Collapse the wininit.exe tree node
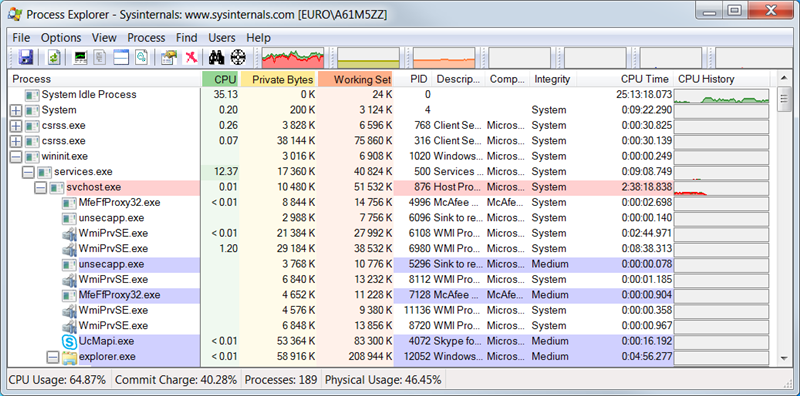 coord(16,157)
